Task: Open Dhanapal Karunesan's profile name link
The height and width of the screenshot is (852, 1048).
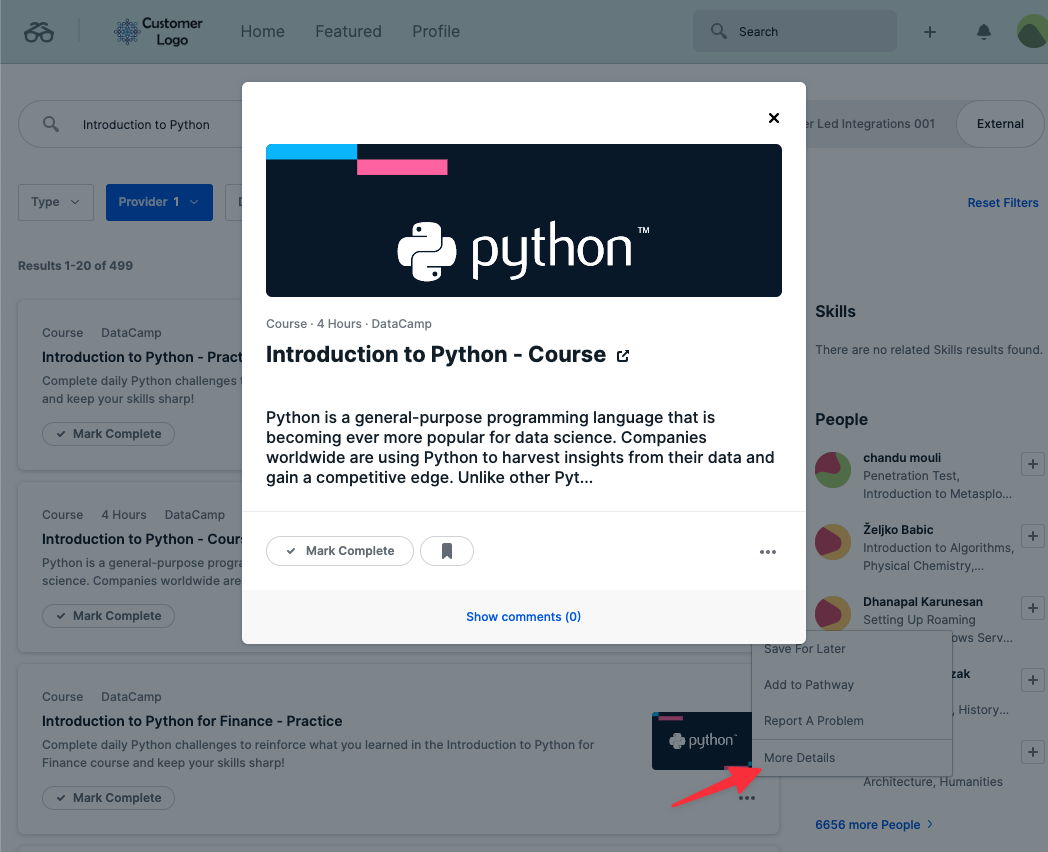Action: tap(922, 601)
